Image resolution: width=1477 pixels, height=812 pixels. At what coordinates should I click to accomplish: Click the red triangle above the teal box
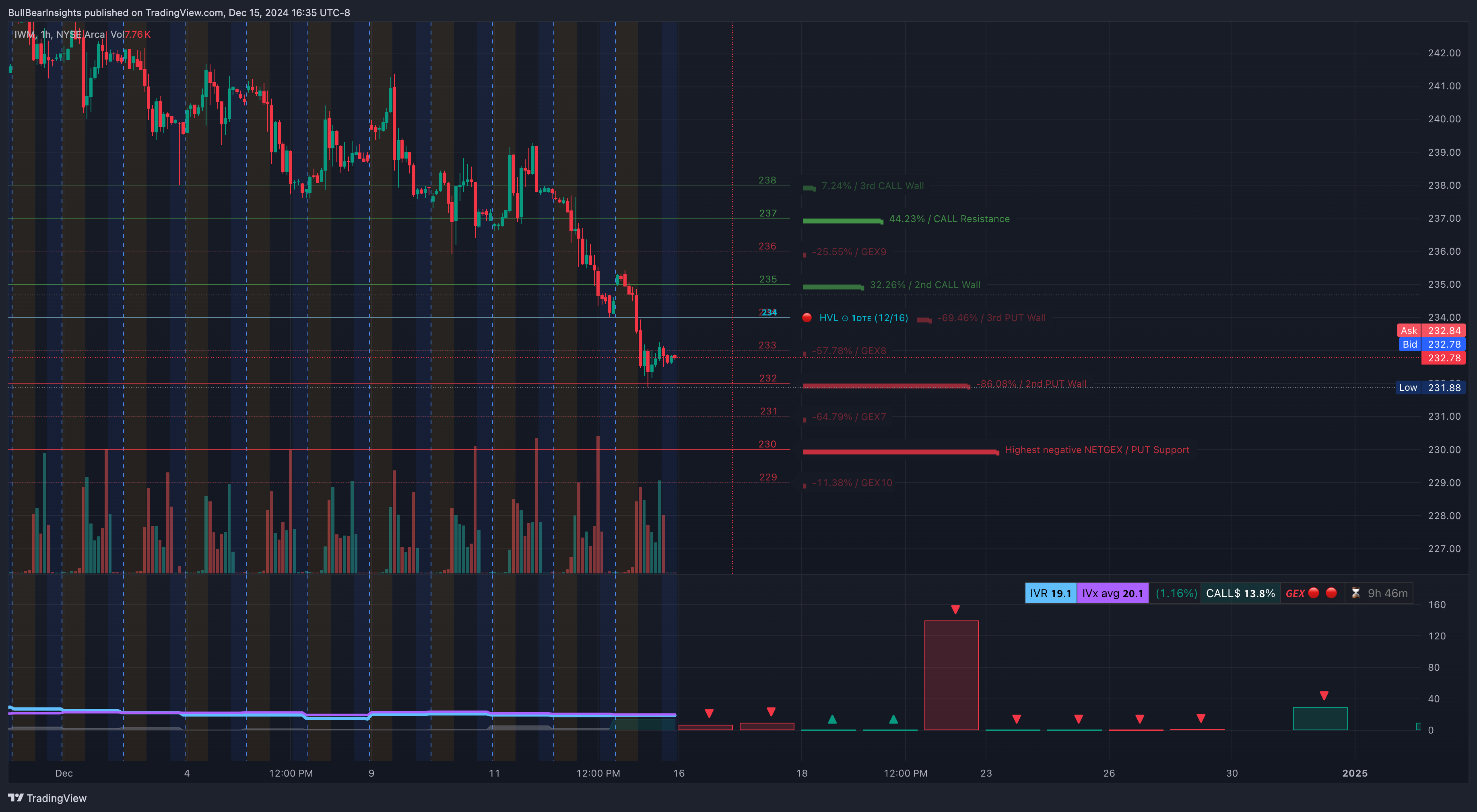1324,696
